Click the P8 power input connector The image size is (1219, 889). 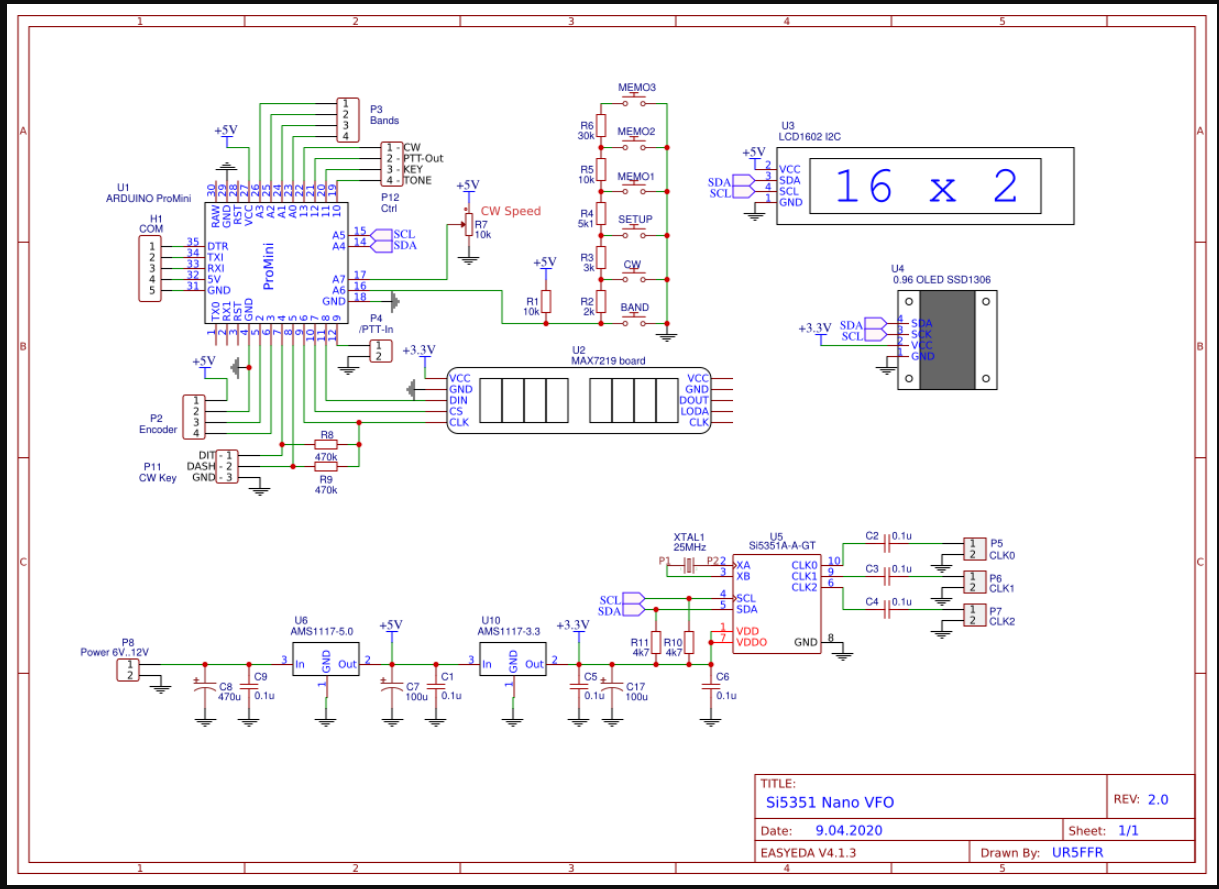128,669
